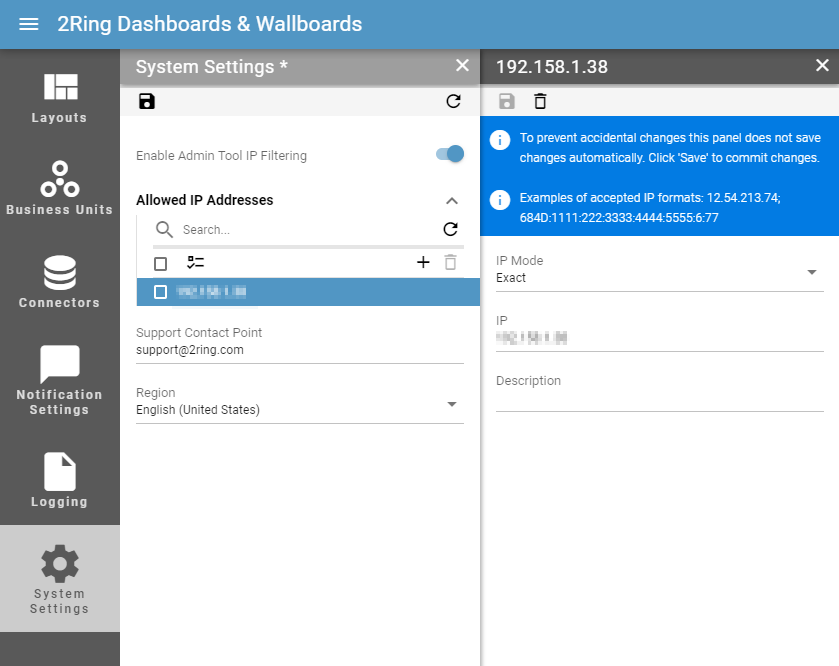This screenshot has width=839, height=666.
Task: Save the System Settings panel
Action: pos(147,101)
